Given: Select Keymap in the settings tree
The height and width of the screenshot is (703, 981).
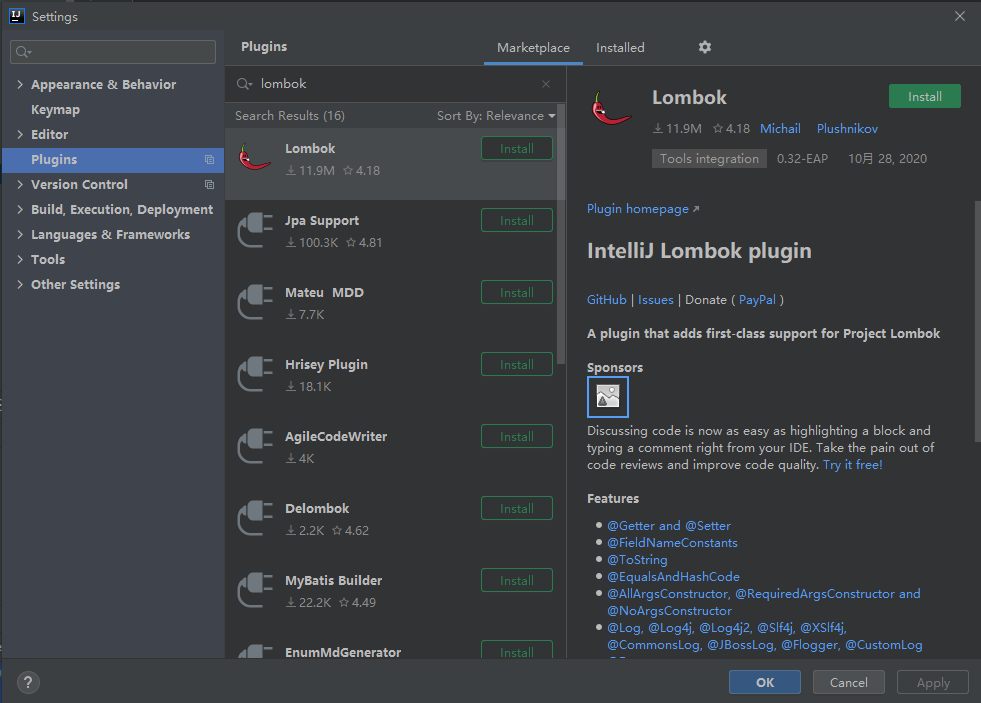Looking at the screenshot, I should 56,109.
